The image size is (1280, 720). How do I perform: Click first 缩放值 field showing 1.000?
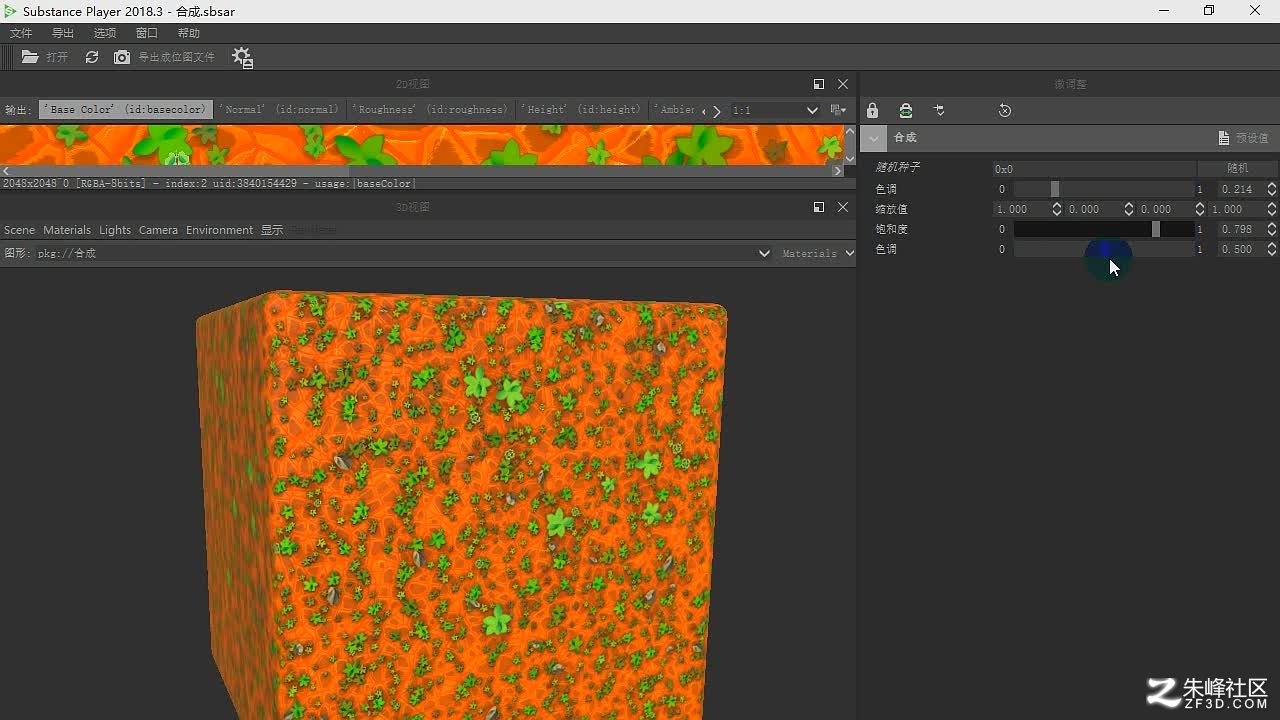(1021, 209)
